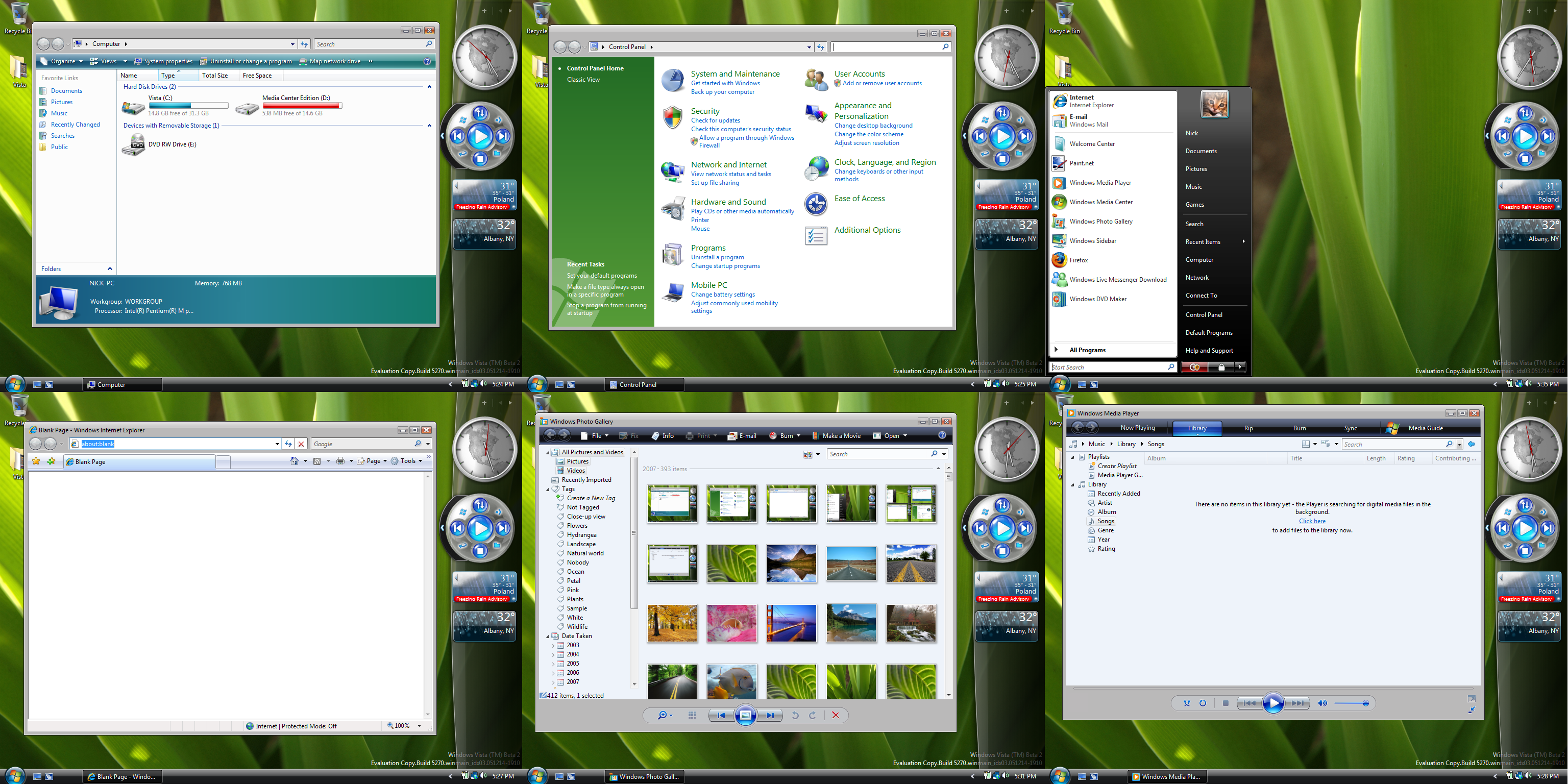Viewport: 1568px width, 784px height.
Task: Click Map network drive in Computer toolbar
Action: coord(330,61)
